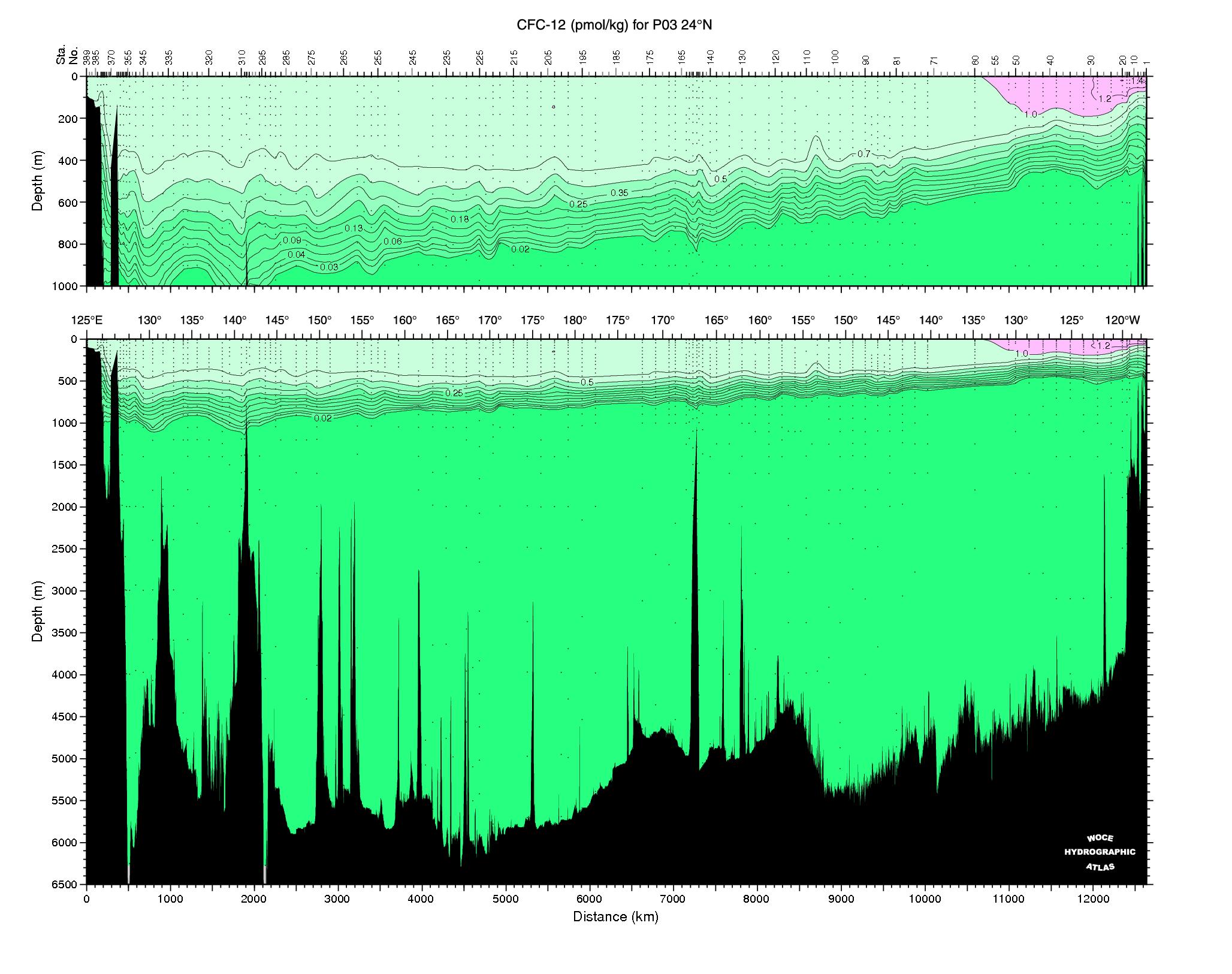Select station number 195
The image size is (1232, 974).
point(583,58)
